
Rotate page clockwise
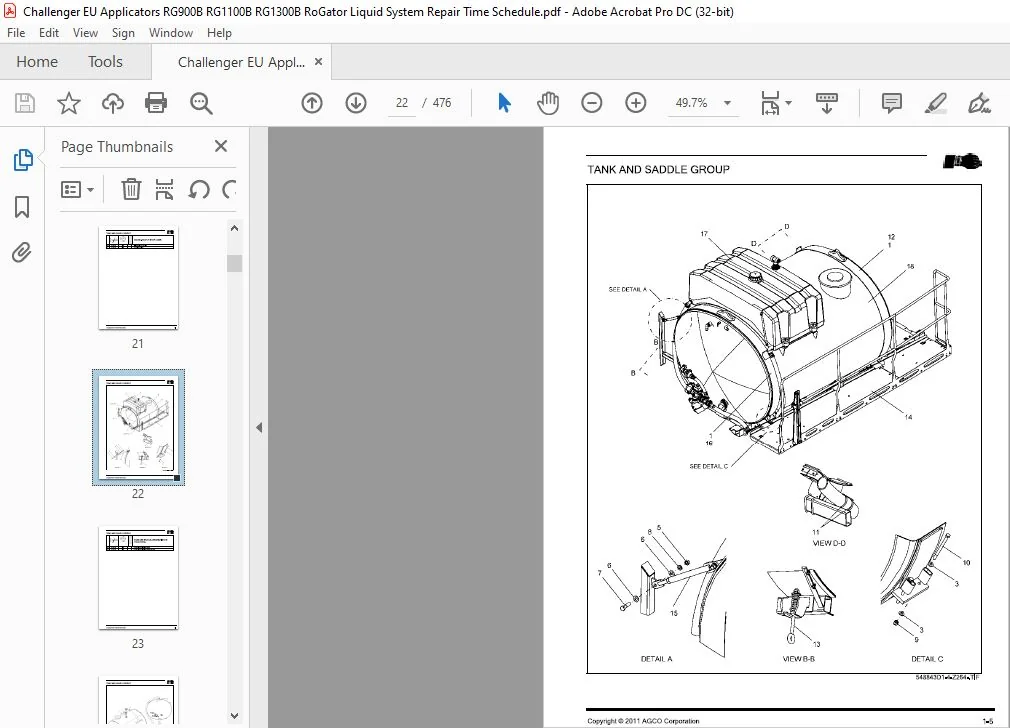click(229, 189)
